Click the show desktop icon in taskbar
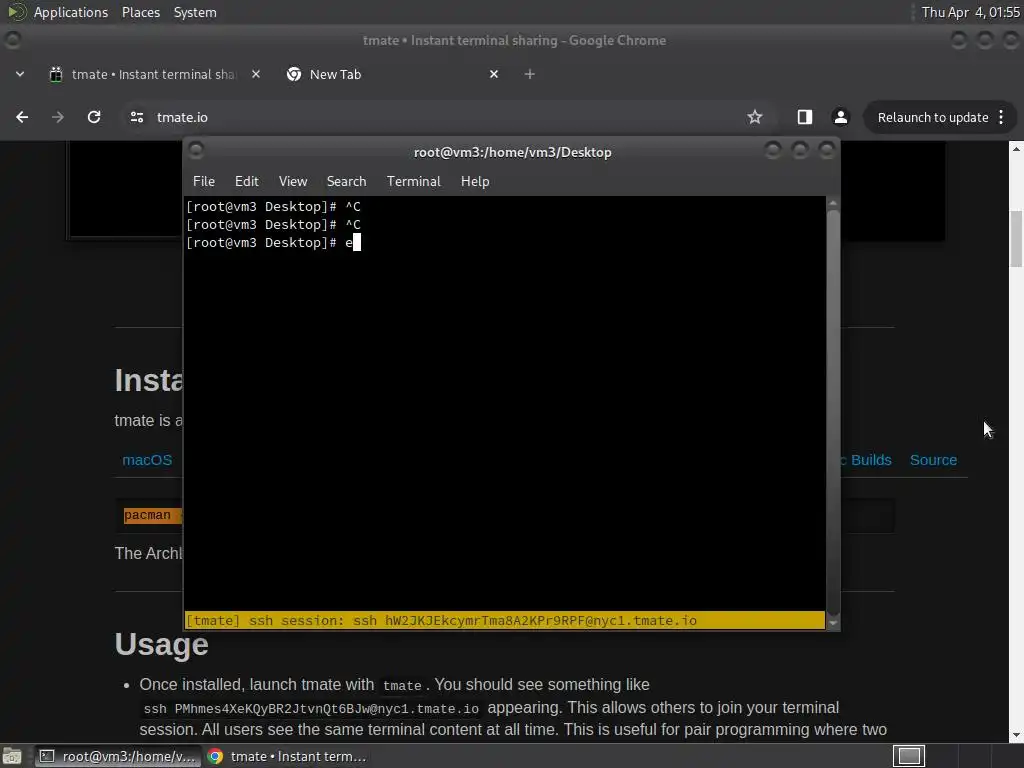Screen dimensions: 1024x768 [12, 756]
